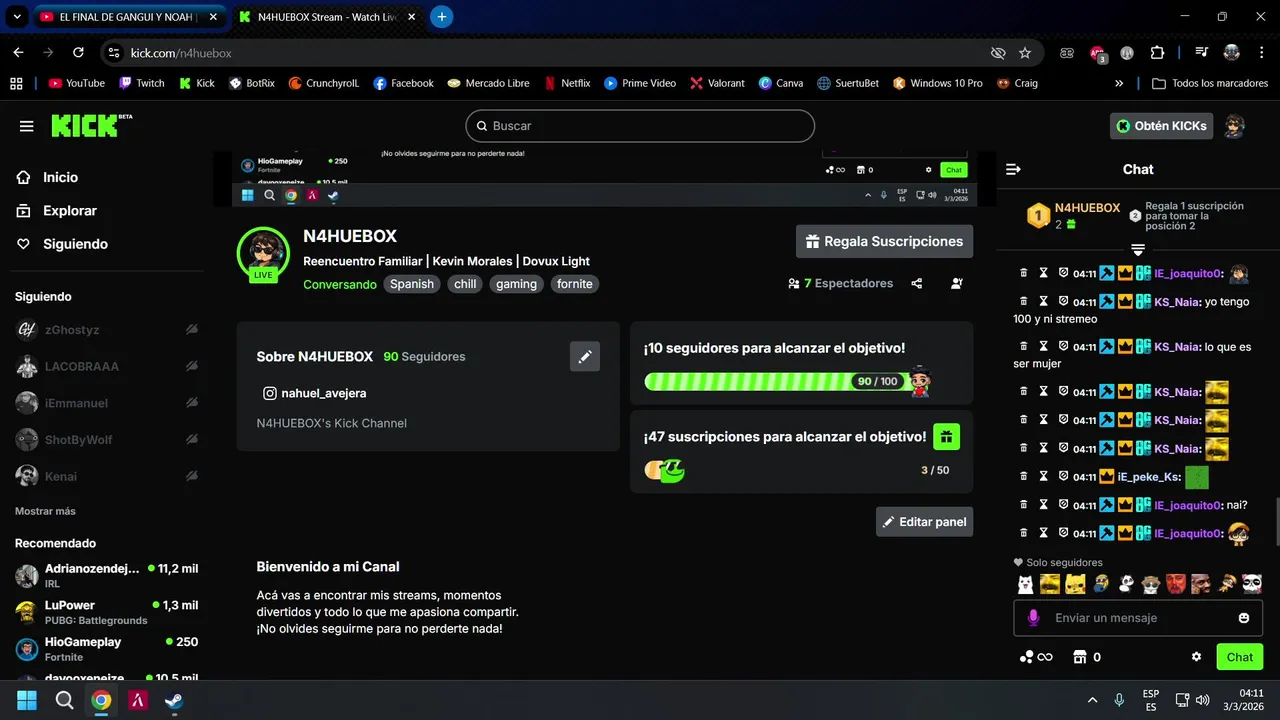Send message with green Chat button
This screenshot has height=720, width=1280.
pos(1239,657)
